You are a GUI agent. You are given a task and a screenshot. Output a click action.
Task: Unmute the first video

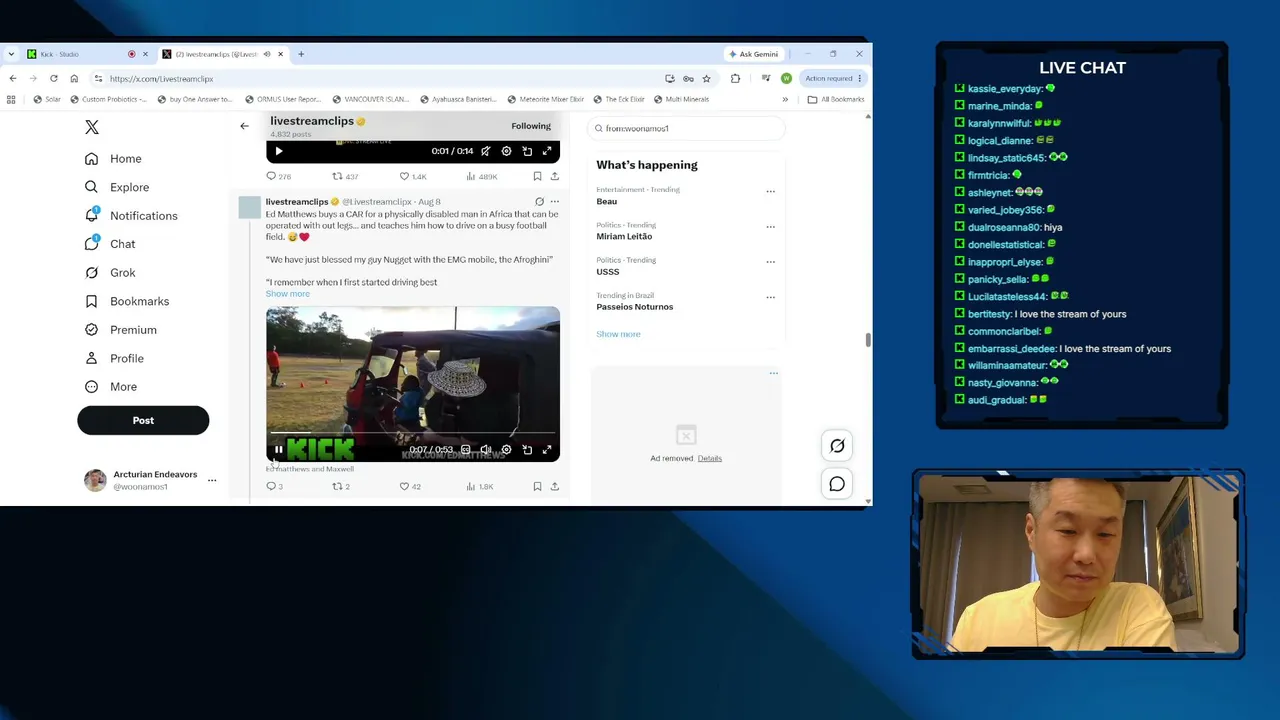coord(486,152)
